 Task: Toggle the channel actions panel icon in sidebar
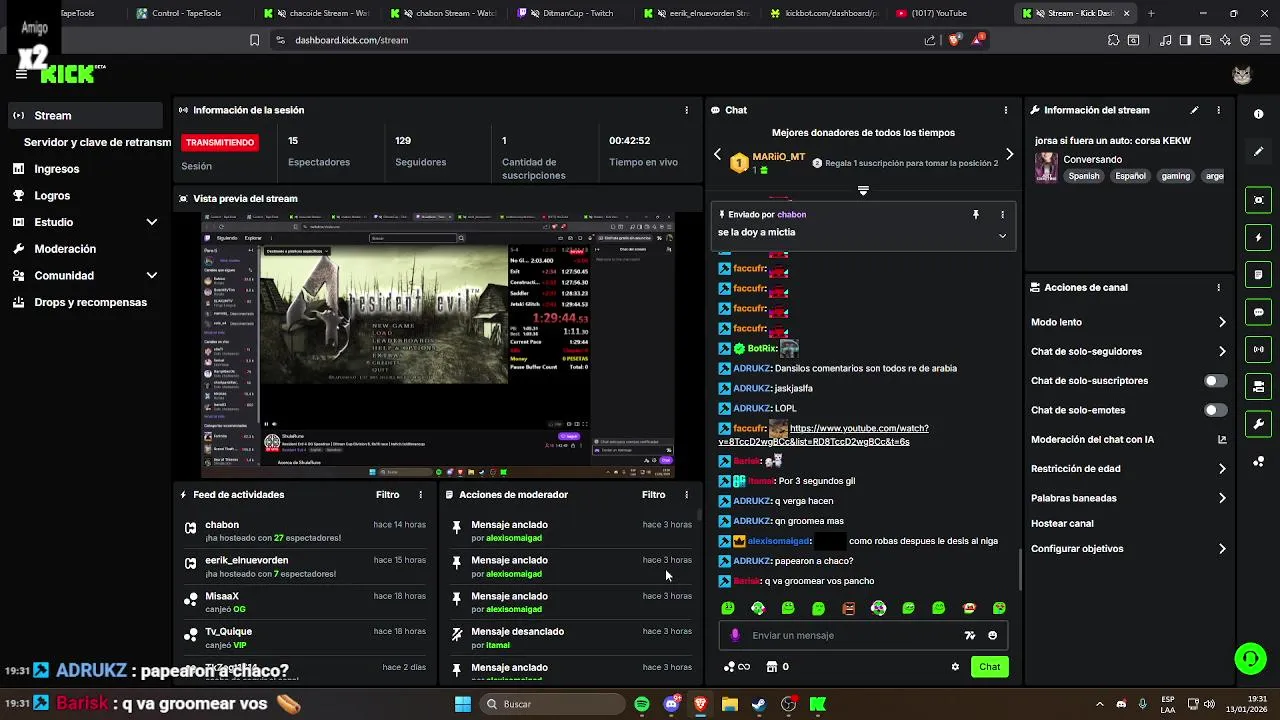click(1258, 387)
